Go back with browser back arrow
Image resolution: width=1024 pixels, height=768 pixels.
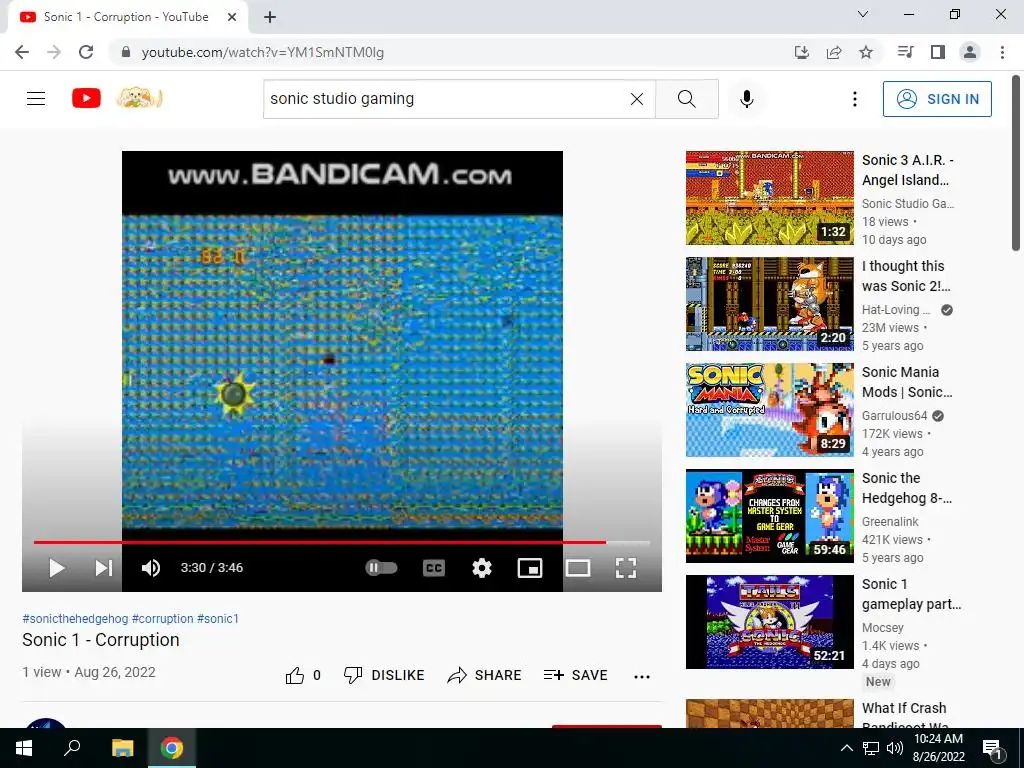[22, 52]
